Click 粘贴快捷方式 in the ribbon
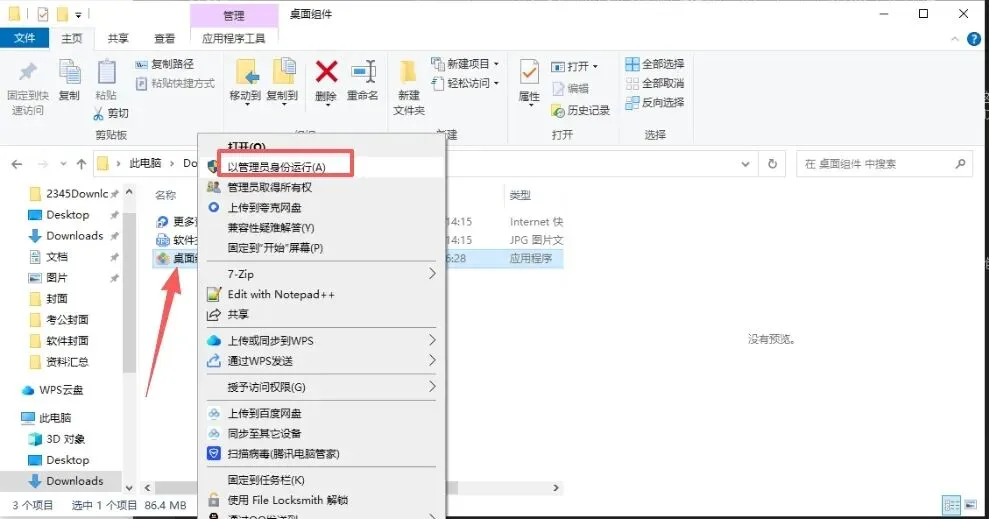Viewport: 989px width, 519px height. pos(175,83)
